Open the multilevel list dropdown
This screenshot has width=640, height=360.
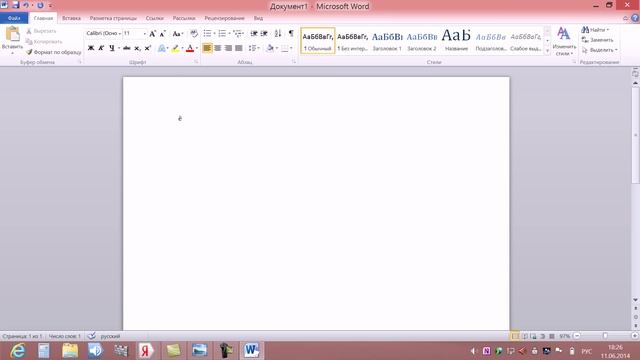tap(238, 33)
